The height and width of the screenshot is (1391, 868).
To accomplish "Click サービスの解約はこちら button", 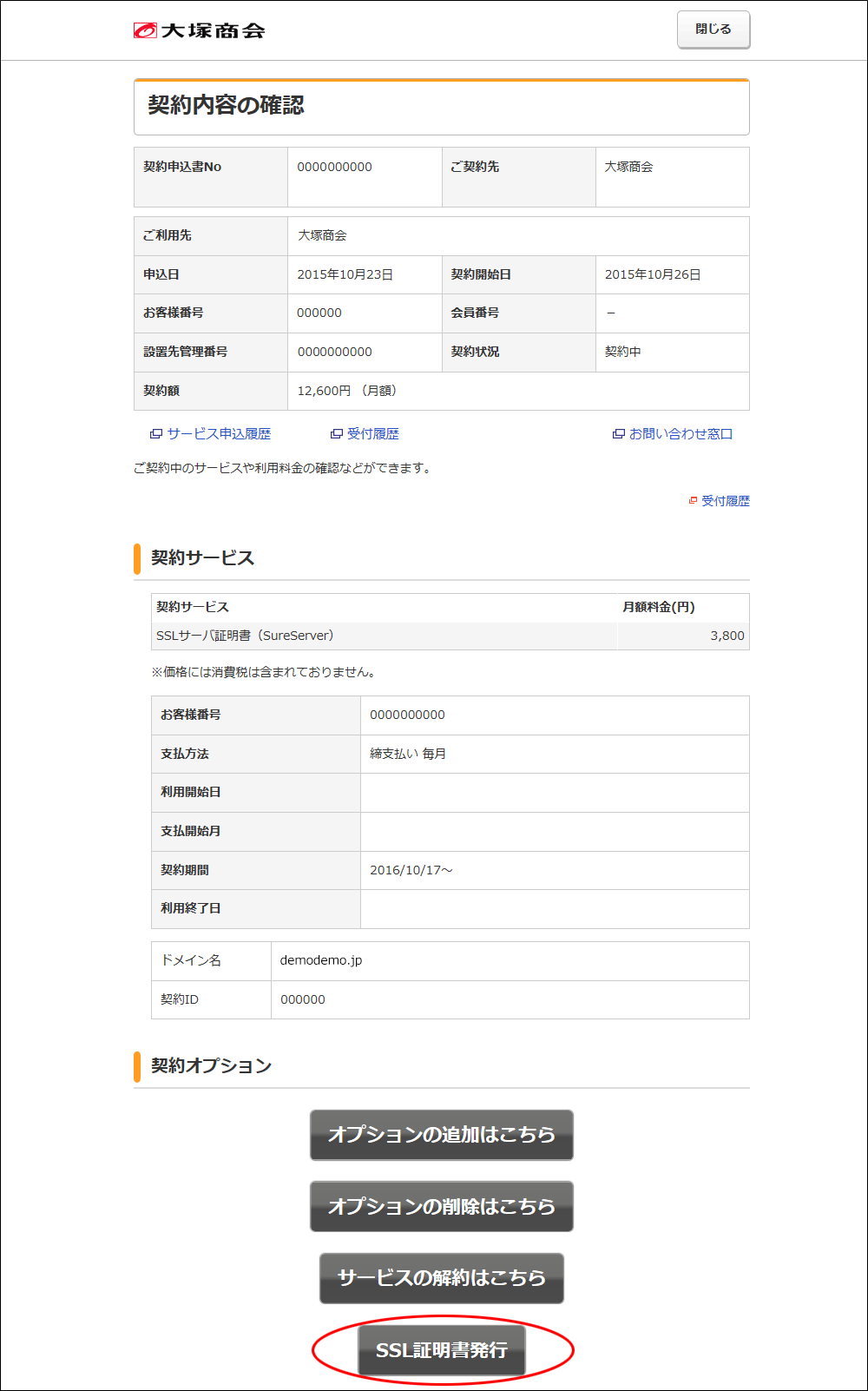I will (x=442, y=1278).
